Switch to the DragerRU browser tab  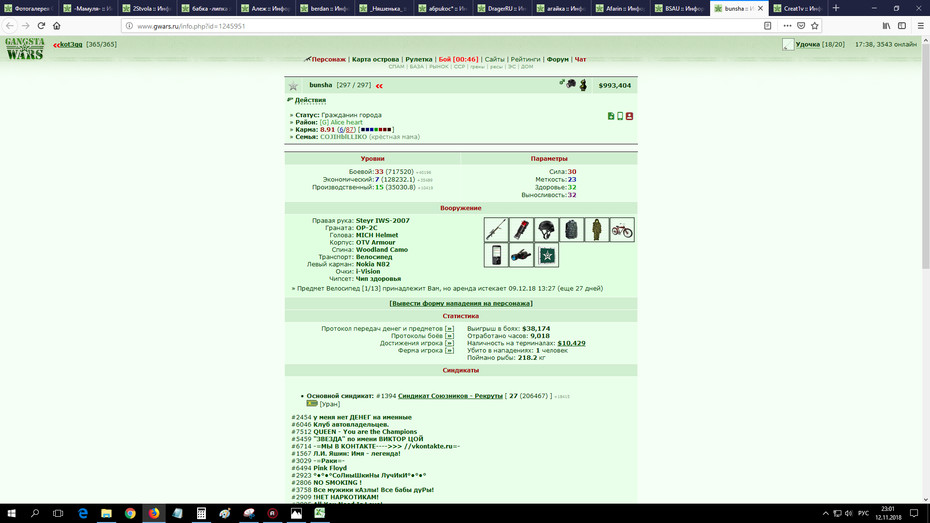[x=502, y=8]
